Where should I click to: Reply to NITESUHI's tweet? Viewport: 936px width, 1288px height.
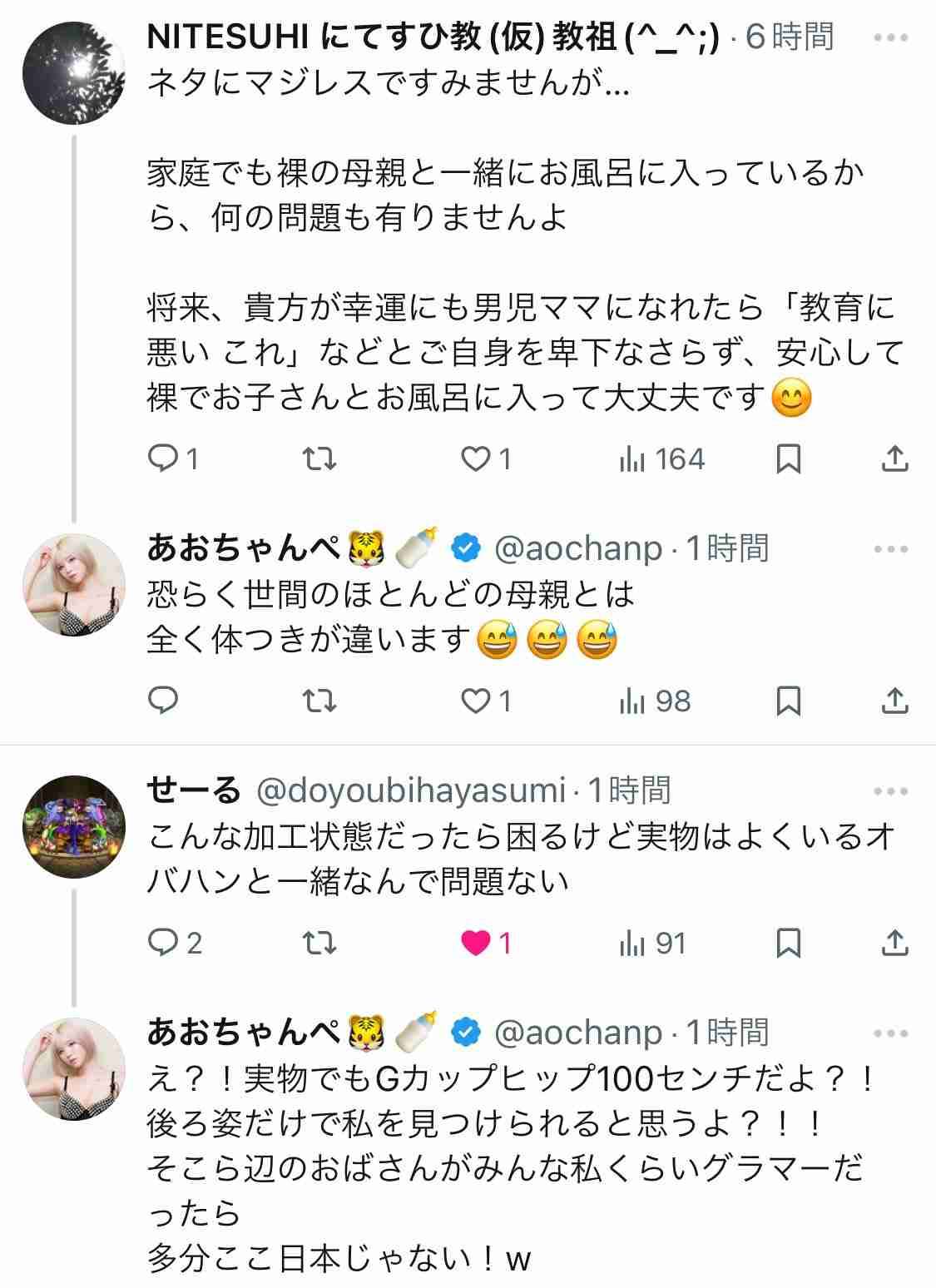point(172,458)
